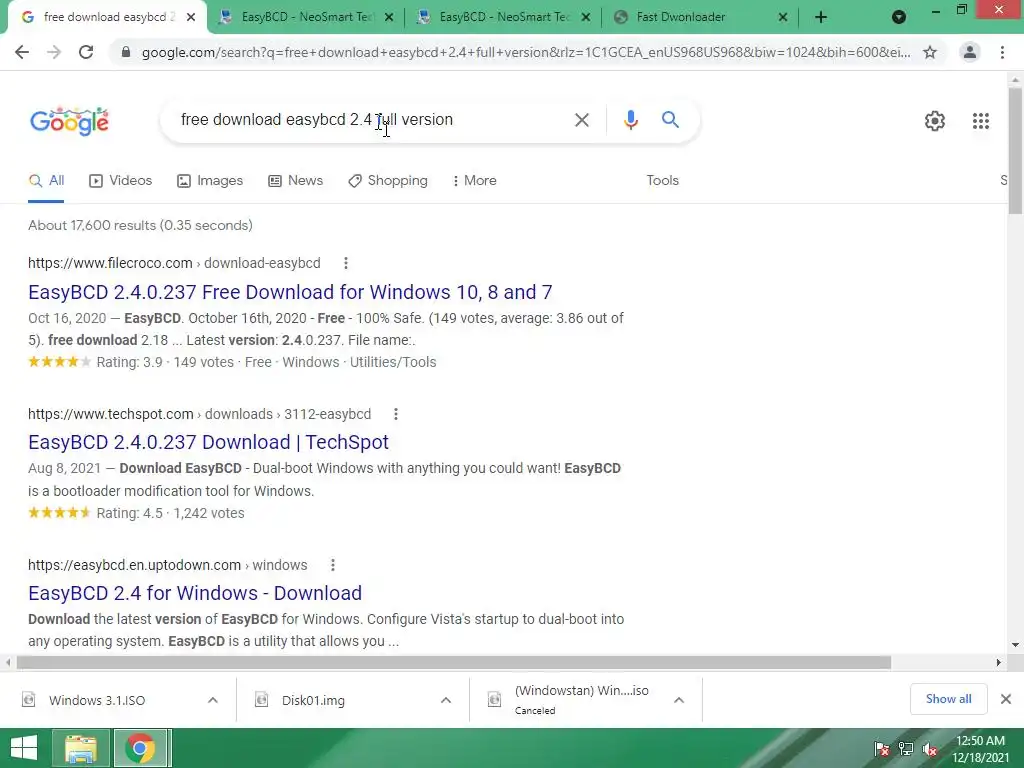Click https://easybcd.en.uptodown.com result URL

click(x=167, y=565)
